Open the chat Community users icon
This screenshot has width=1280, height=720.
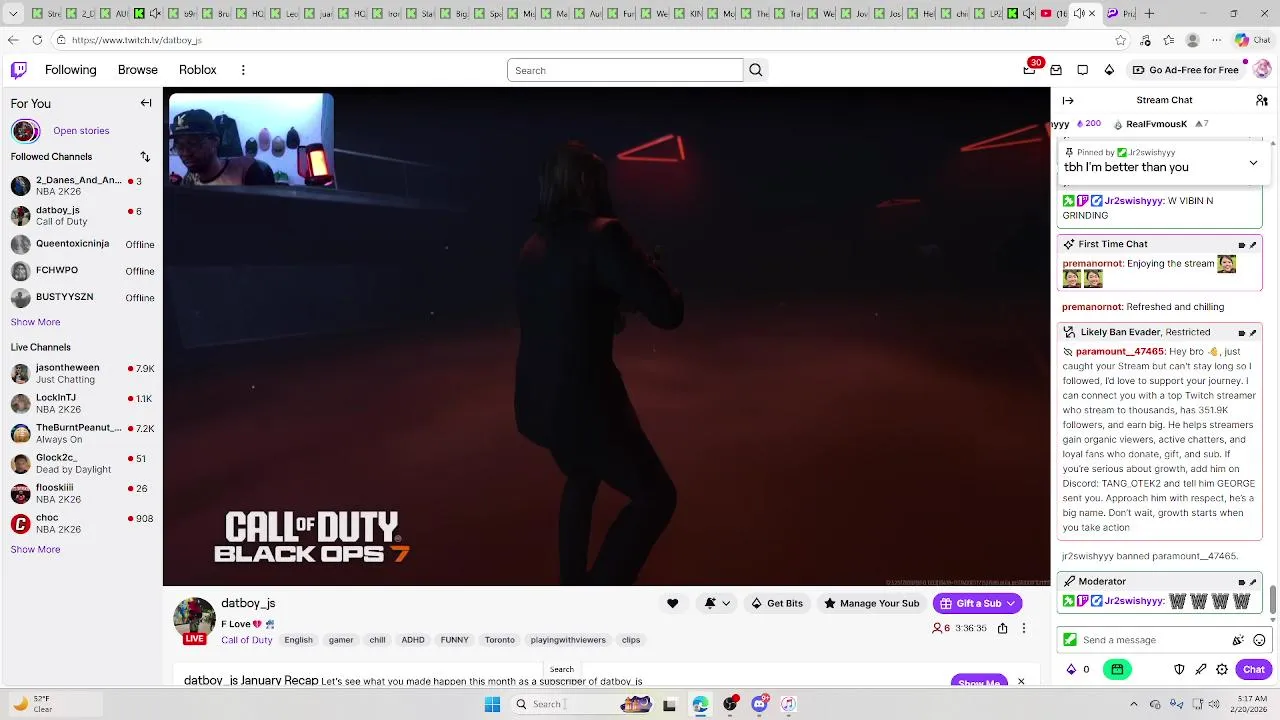click(1262, 100)
